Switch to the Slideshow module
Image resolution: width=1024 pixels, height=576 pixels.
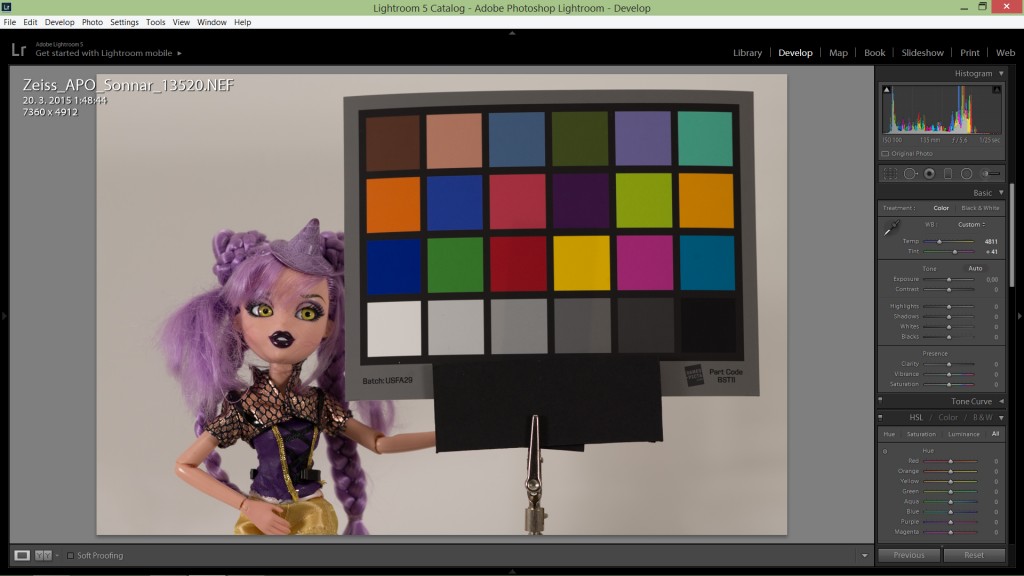[x=922, y=53]
